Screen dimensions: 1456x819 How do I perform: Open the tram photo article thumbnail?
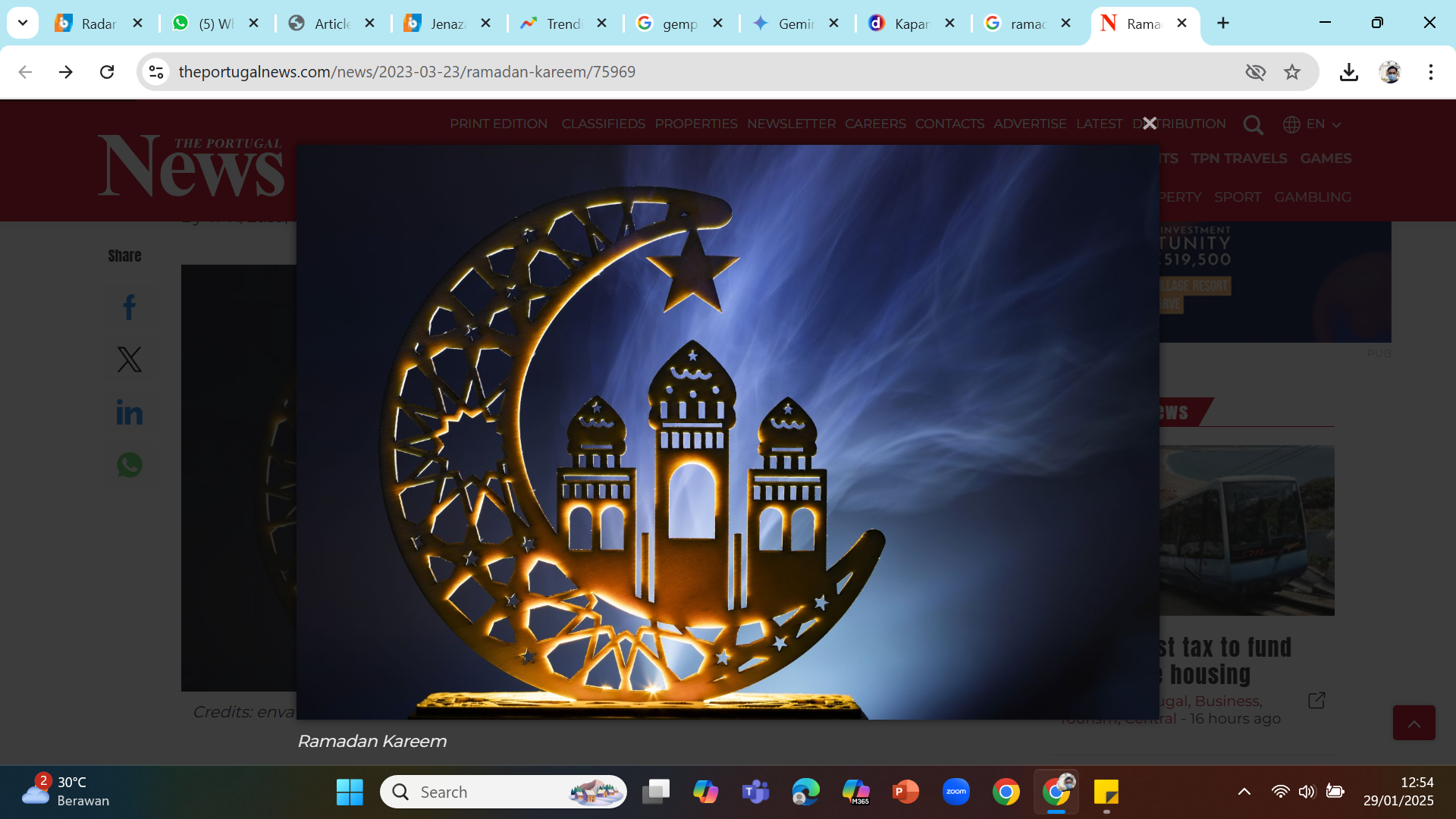pos(1247,530)
